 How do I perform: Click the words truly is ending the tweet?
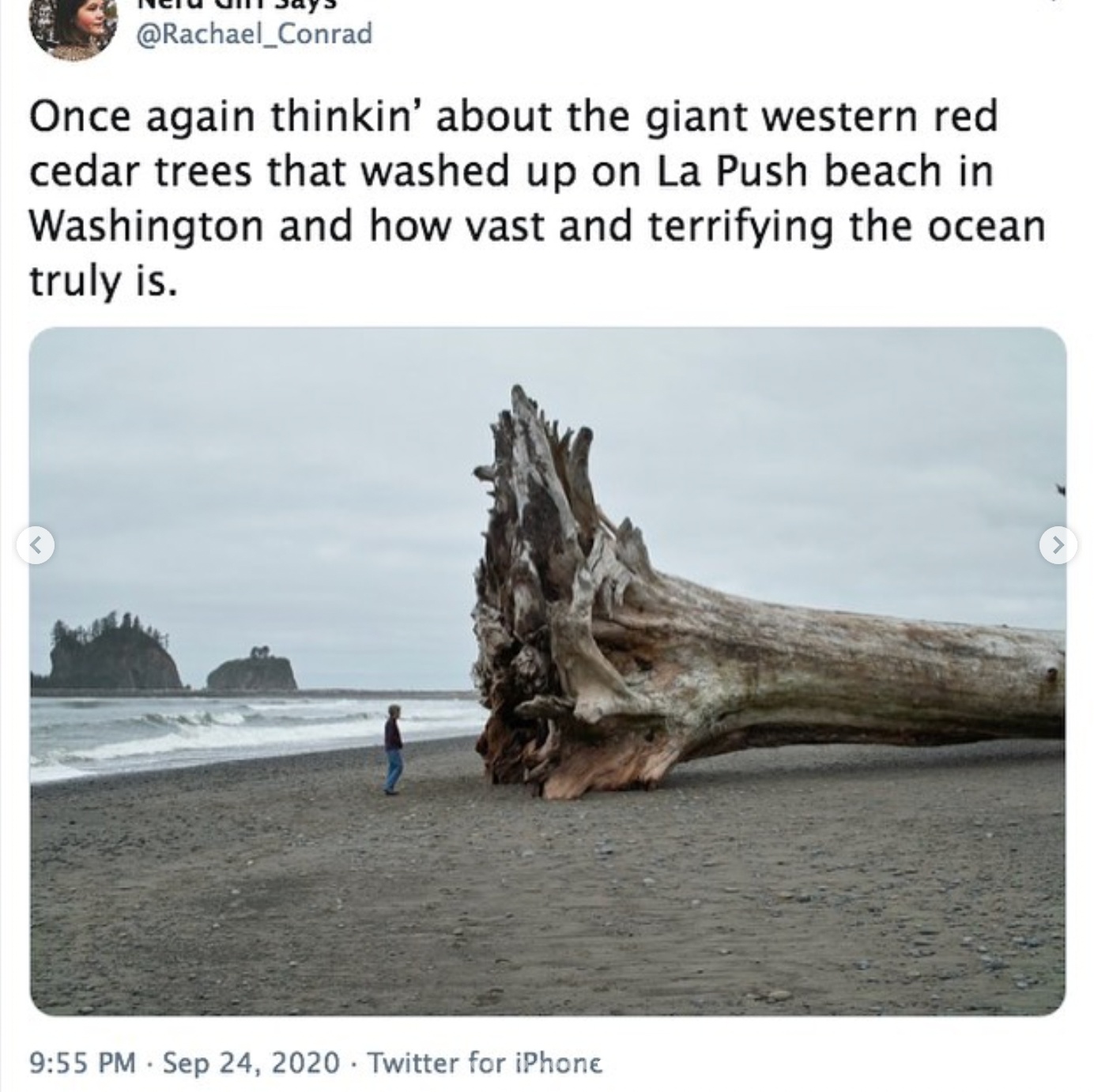point(100,281)
